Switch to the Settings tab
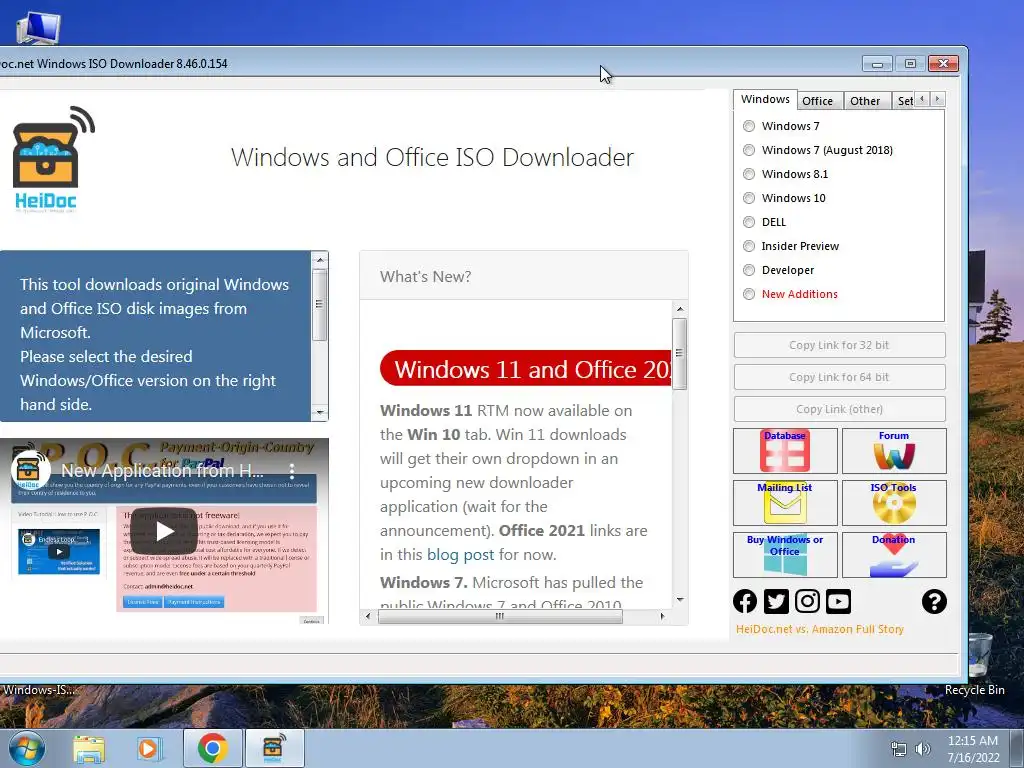The image size is (1024, 768). click(x=904, y=101)
